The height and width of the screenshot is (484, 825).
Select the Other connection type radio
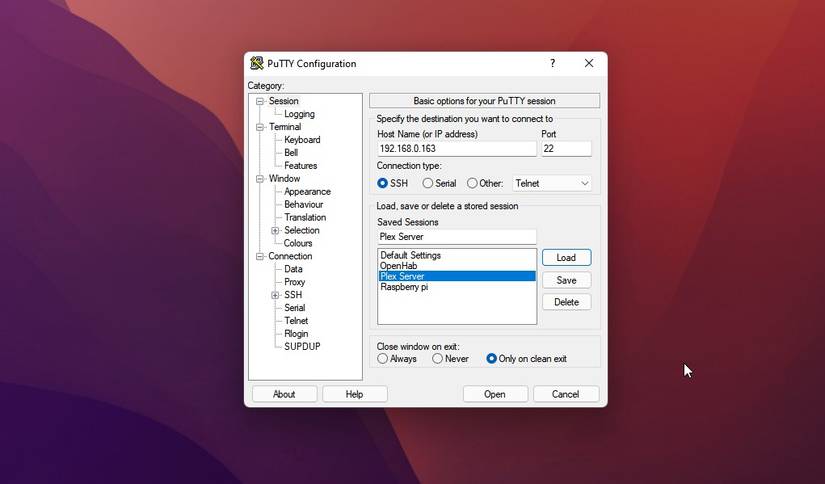click(472, 183)
